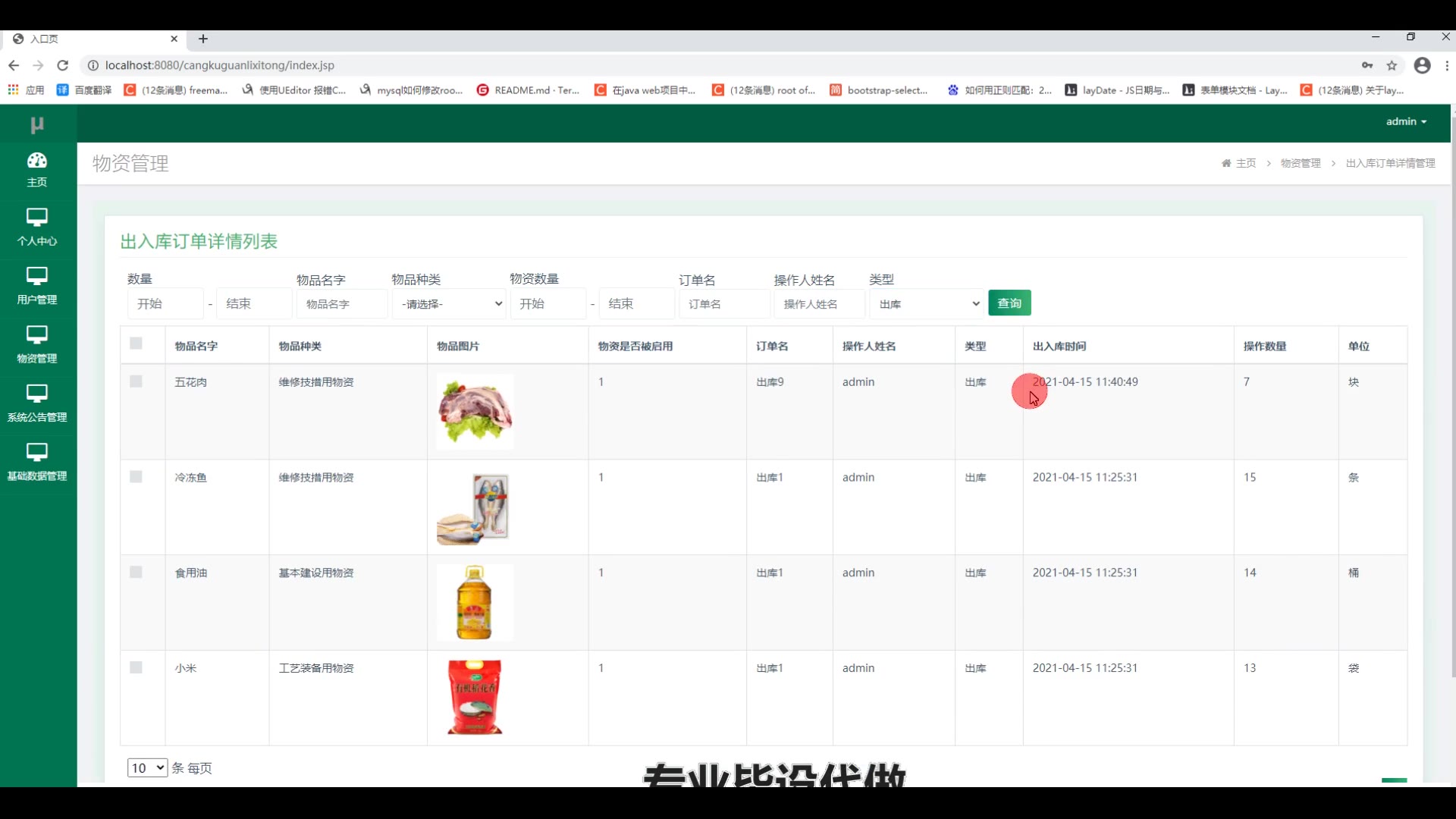Open 系统公告管理 monitor icon in sidebar
Viewport: 1456px width, 819px height.
(x=37, y=394)
